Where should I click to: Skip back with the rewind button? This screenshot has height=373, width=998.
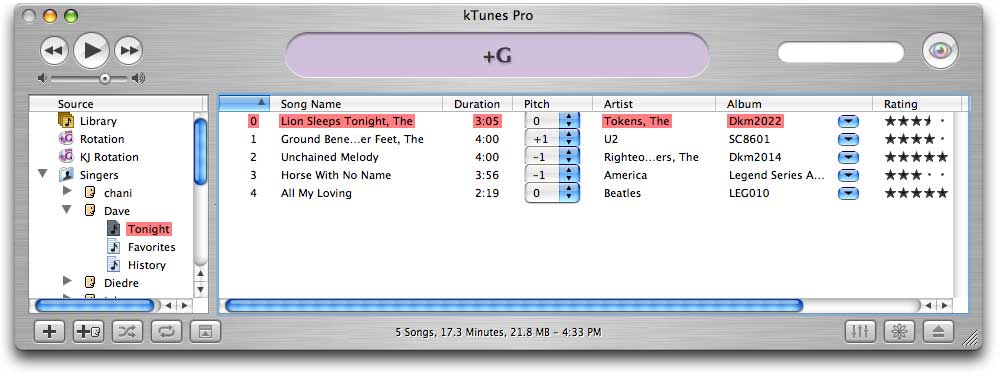[55, 51]
